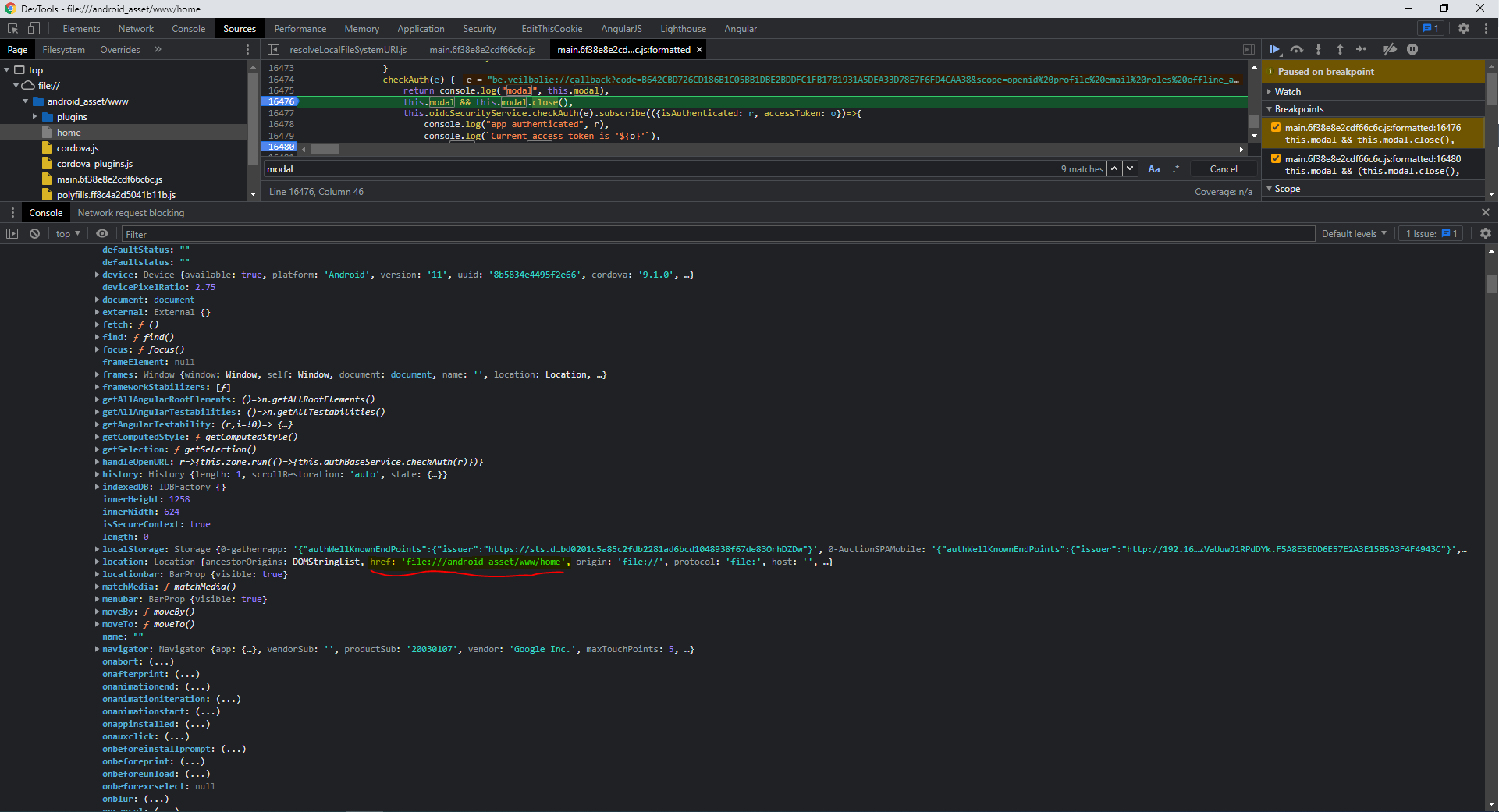Step out of the current function
The height and width of the screenshot is (812, 1499).
coord(1340,49)
